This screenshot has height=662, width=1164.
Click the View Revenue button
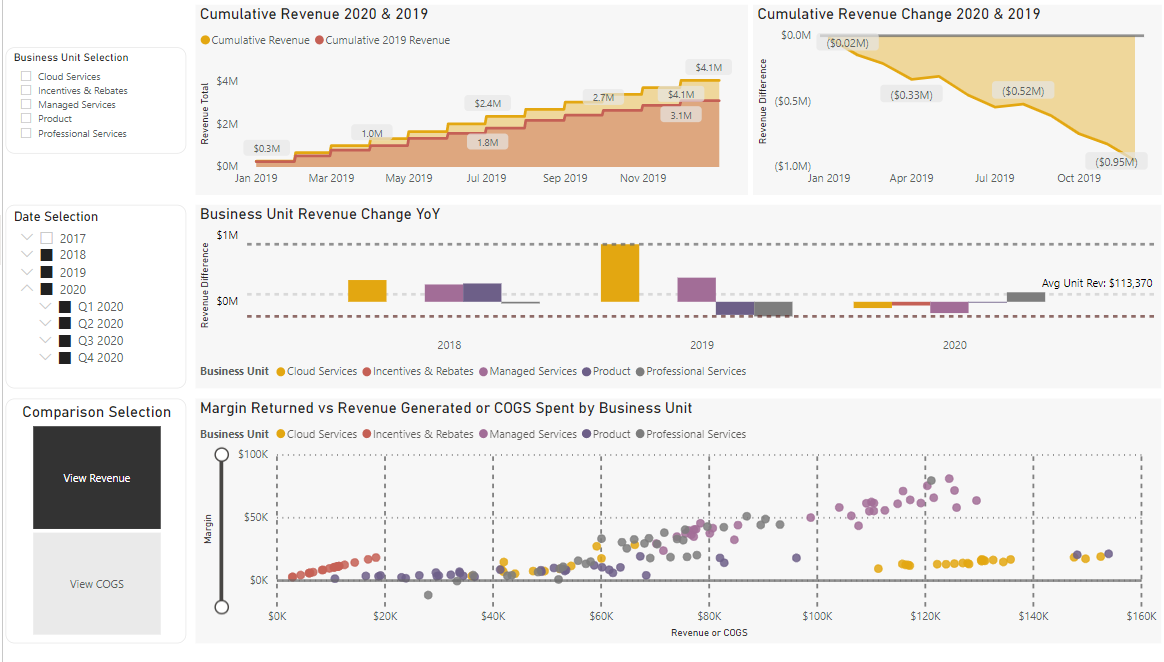[97, 478]
